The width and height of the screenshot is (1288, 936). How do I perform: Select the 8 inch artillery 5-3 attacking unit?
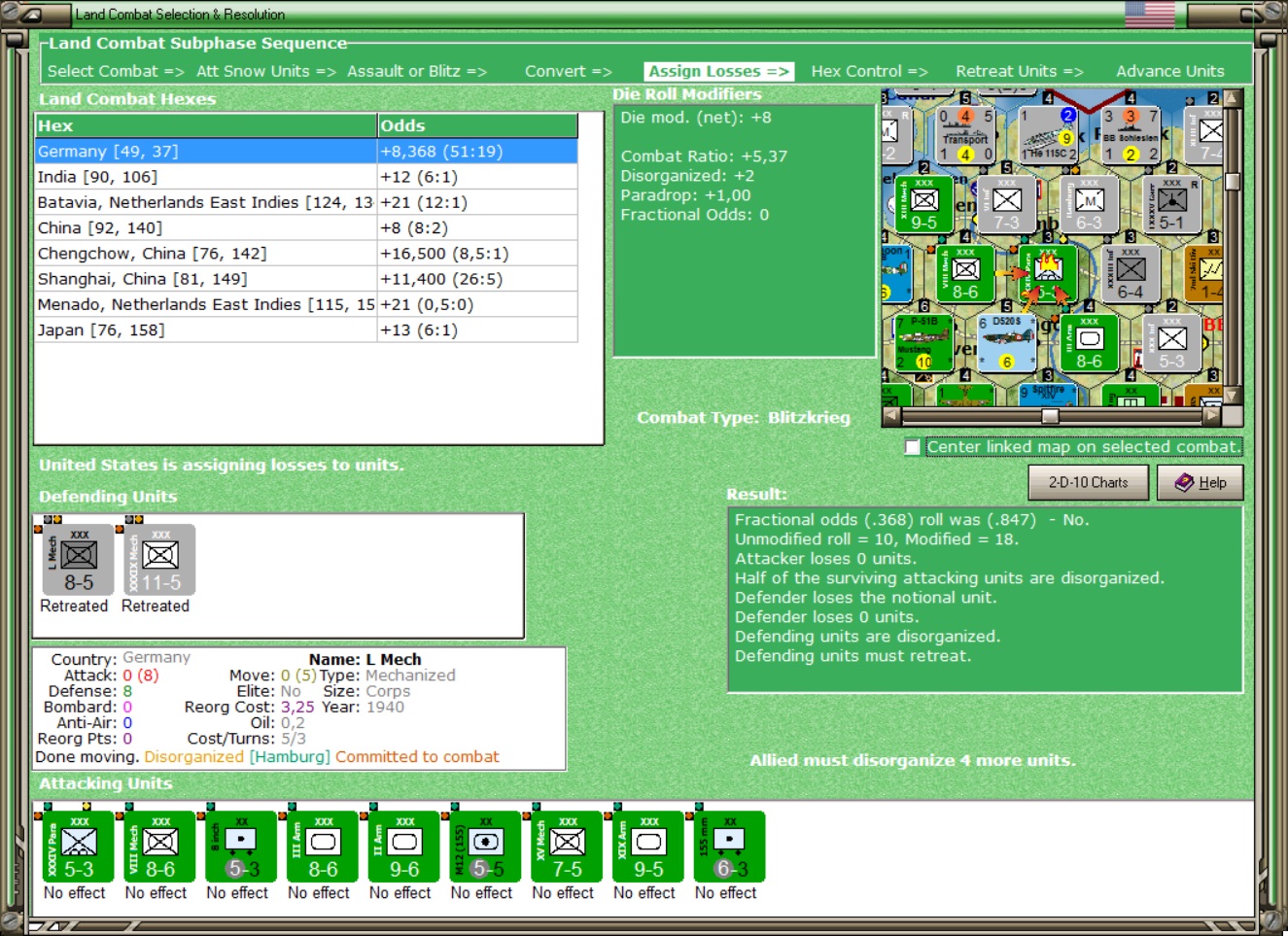[241, 847]
